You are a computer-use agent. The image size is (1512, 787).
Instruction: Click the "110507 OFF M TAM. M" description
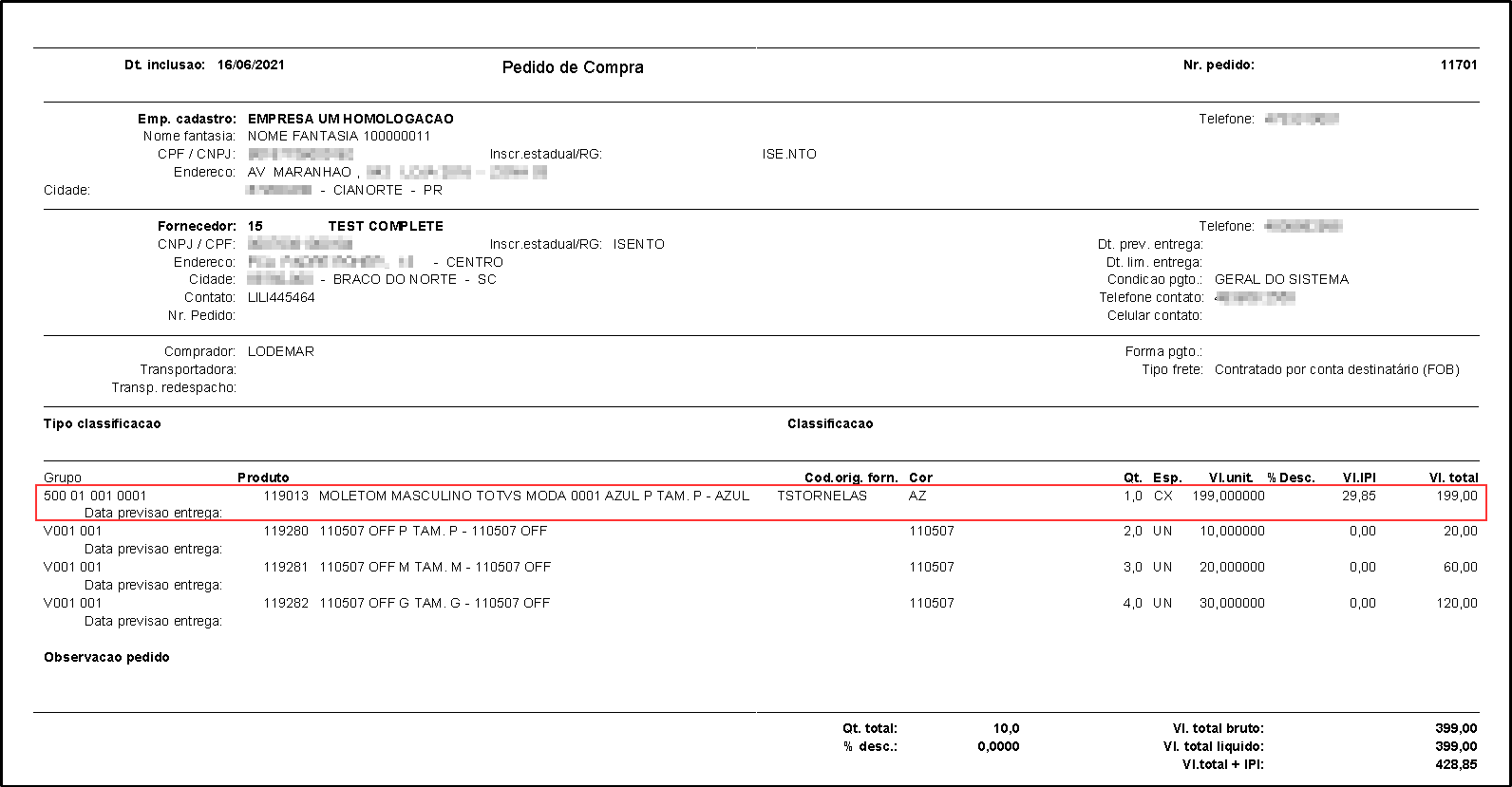435,567
